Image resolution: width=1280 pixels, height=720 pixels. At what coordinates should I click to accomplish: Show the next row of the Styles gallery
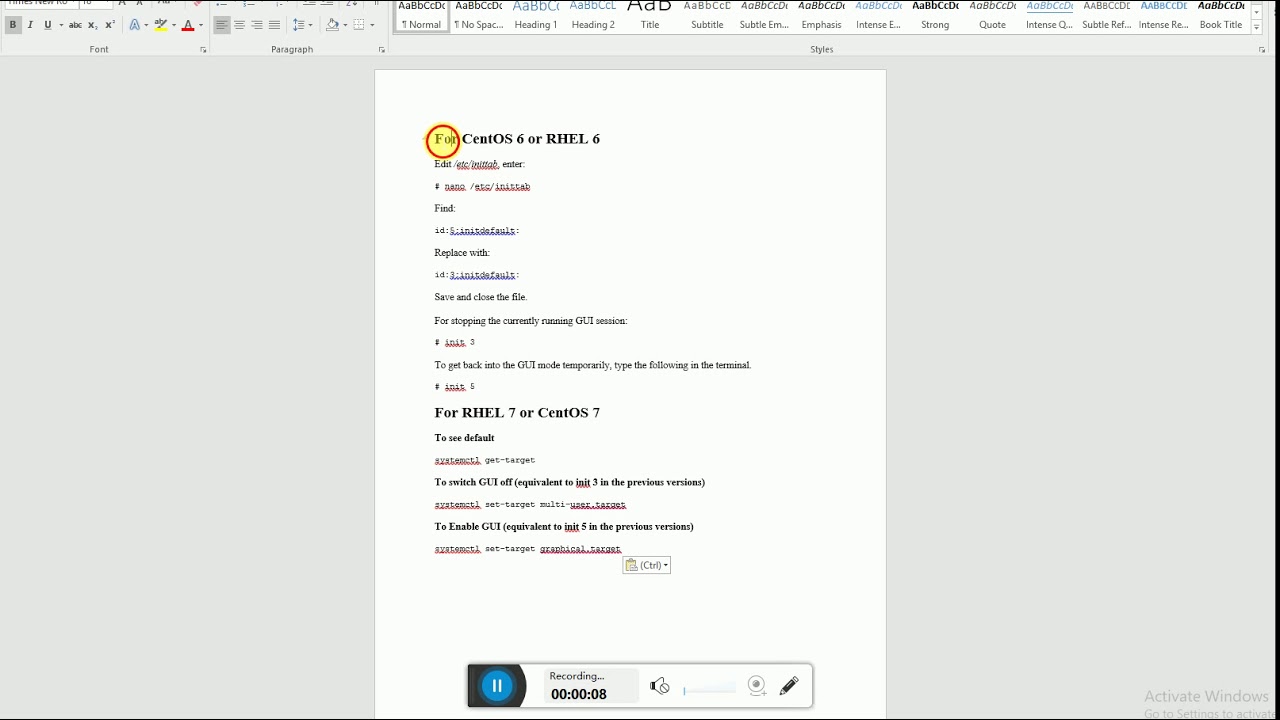pos(1257,13)
